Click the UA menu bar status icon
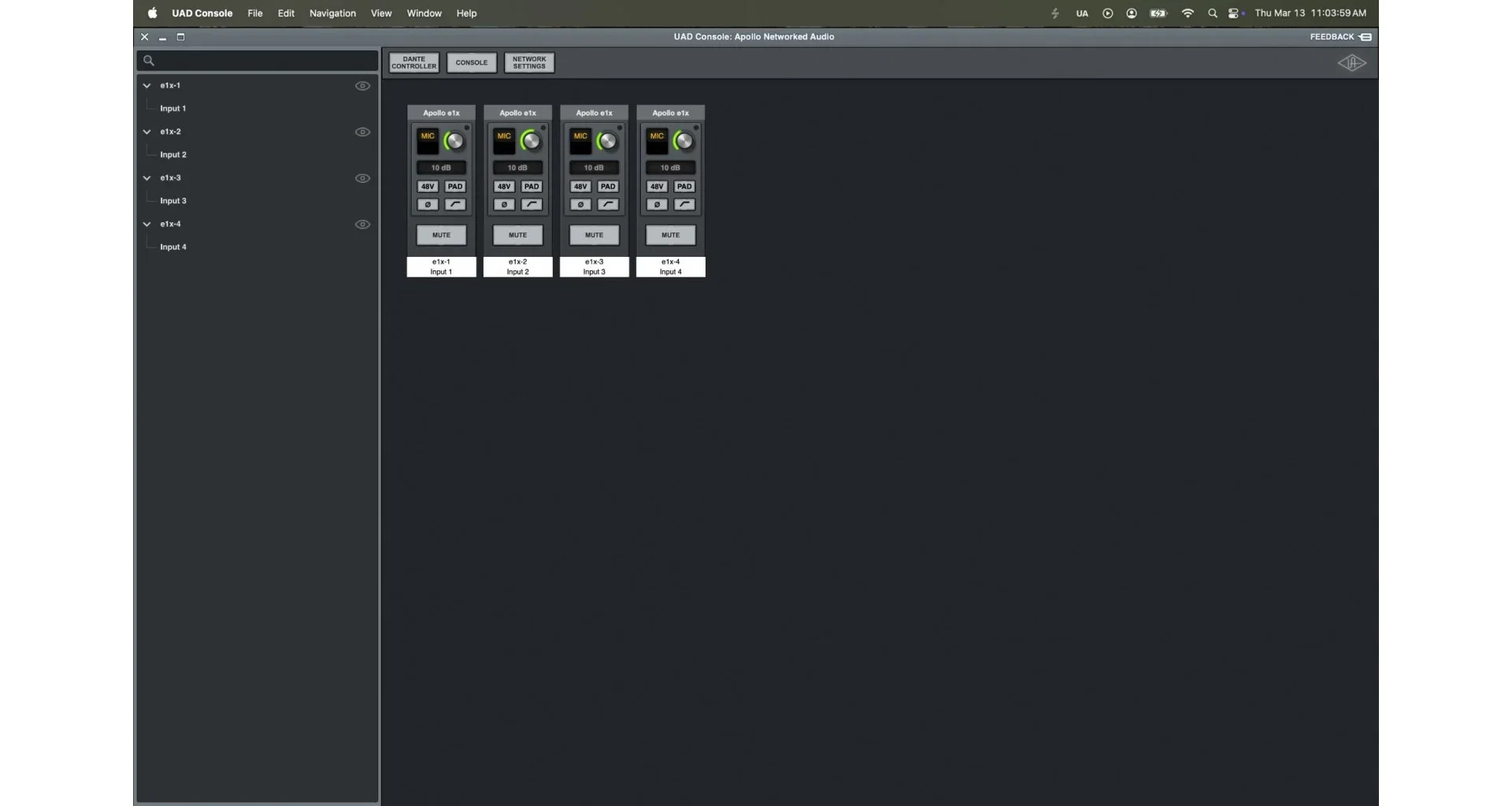 pos(1082,13)
